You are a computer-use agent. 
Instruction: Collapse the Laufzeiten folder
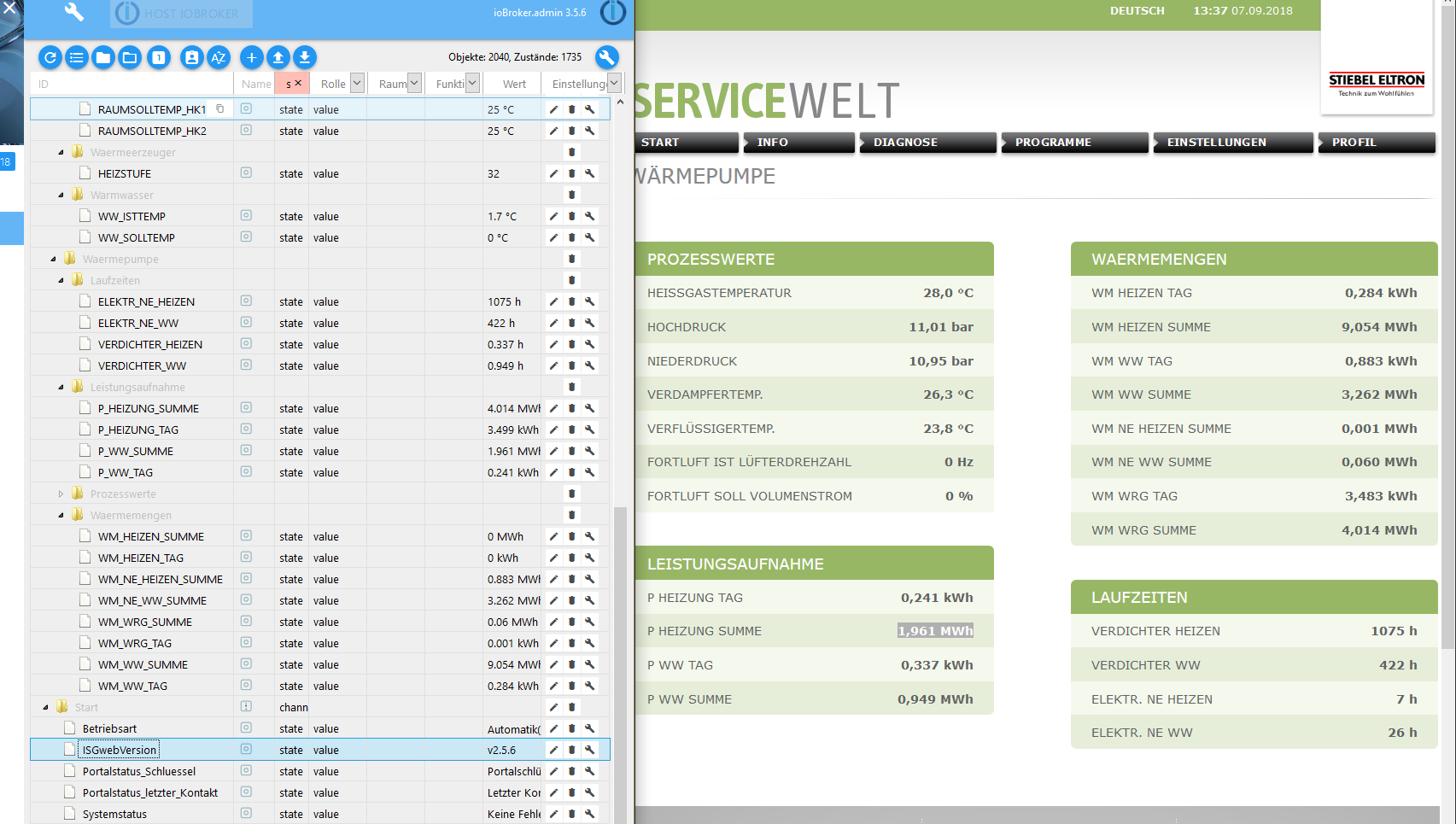click(61, 280)
